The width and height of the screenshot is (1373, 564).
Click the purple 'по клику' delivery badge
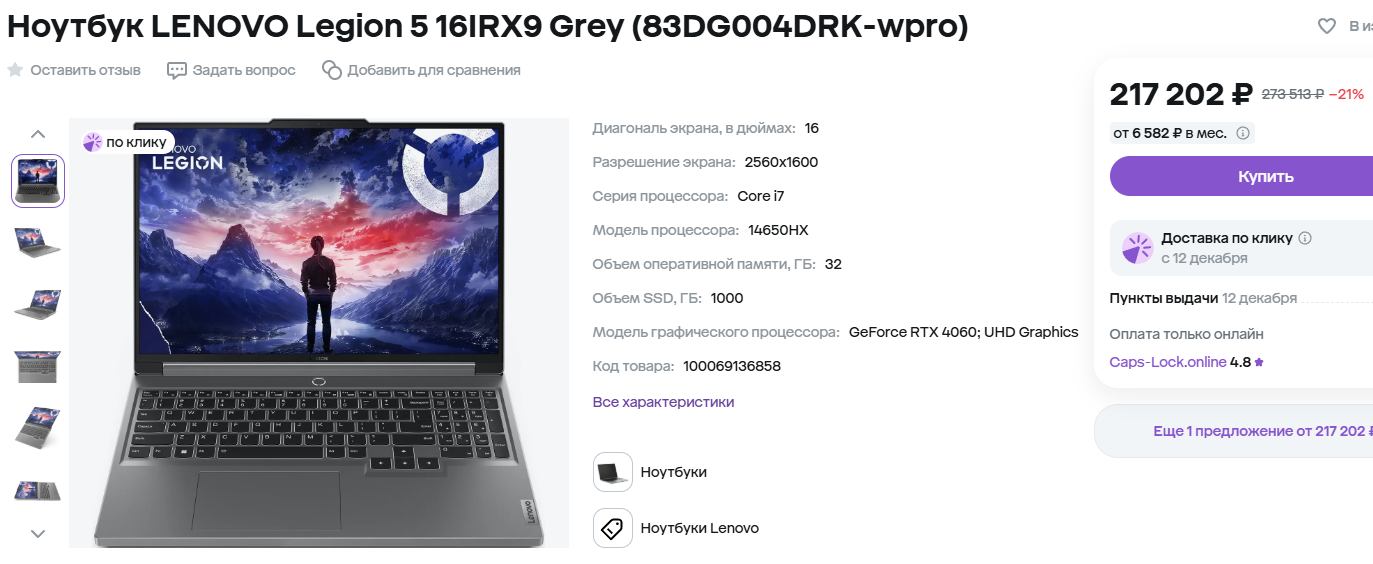coord(127,142)
